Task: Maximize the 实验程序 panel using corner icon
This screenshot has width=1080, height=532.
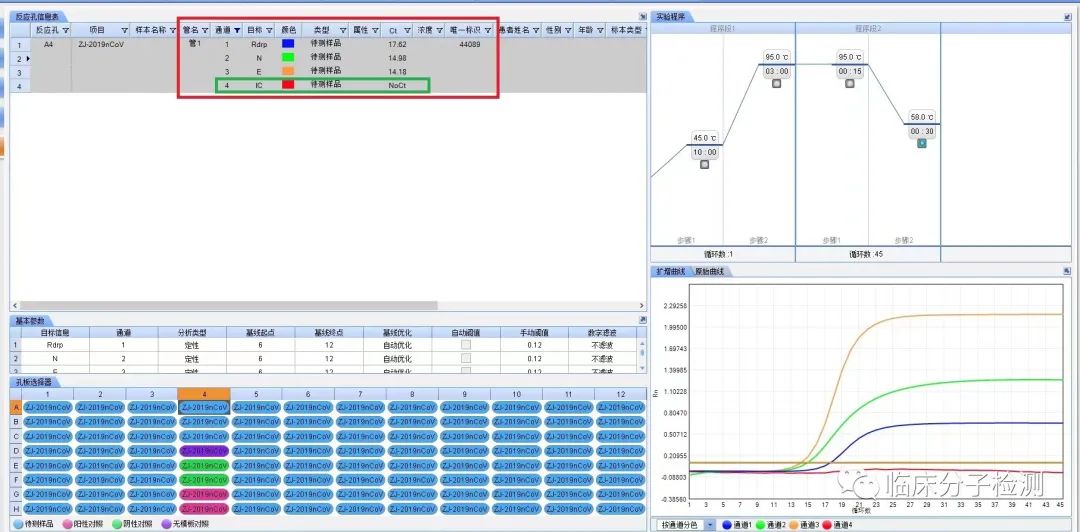Action: (x=1066, y=17)
